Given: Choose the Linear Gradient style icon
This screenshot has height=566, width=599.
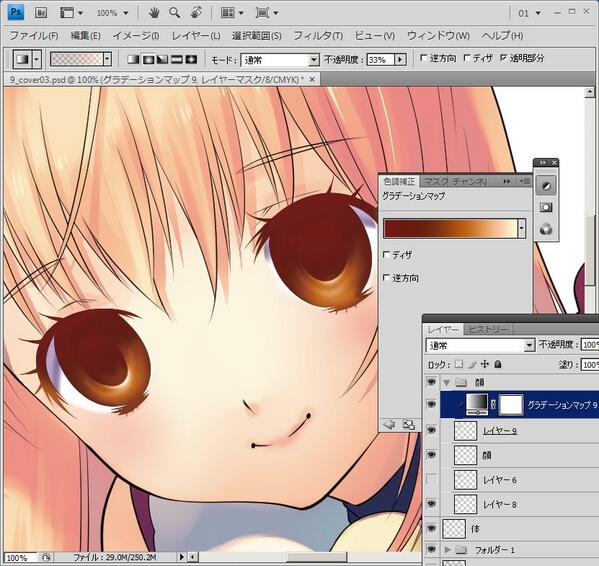Looking at the screenshot, I should pos(133,59).
